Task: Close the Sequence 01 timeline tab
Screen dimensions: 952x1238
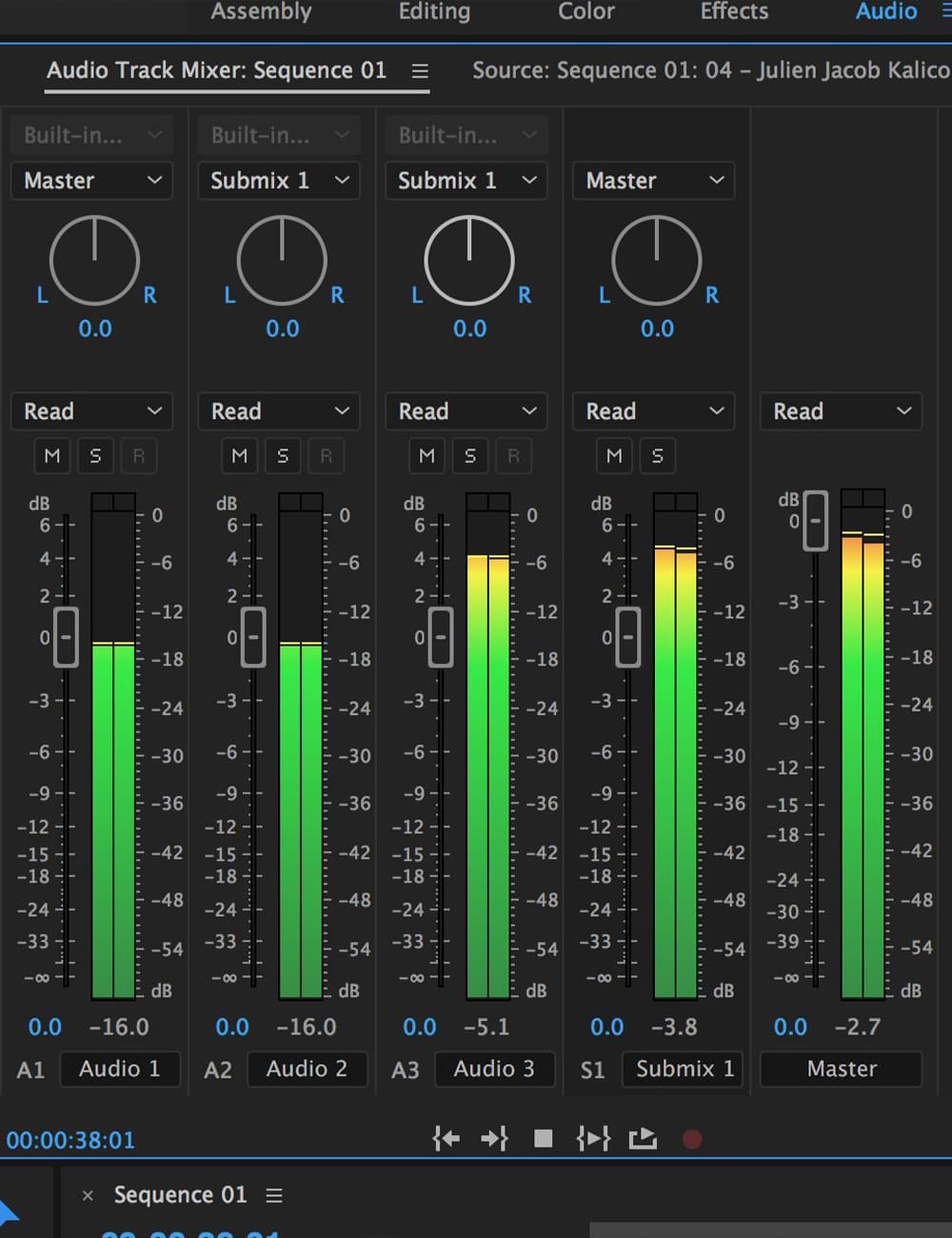Action: coord(88,1195)
